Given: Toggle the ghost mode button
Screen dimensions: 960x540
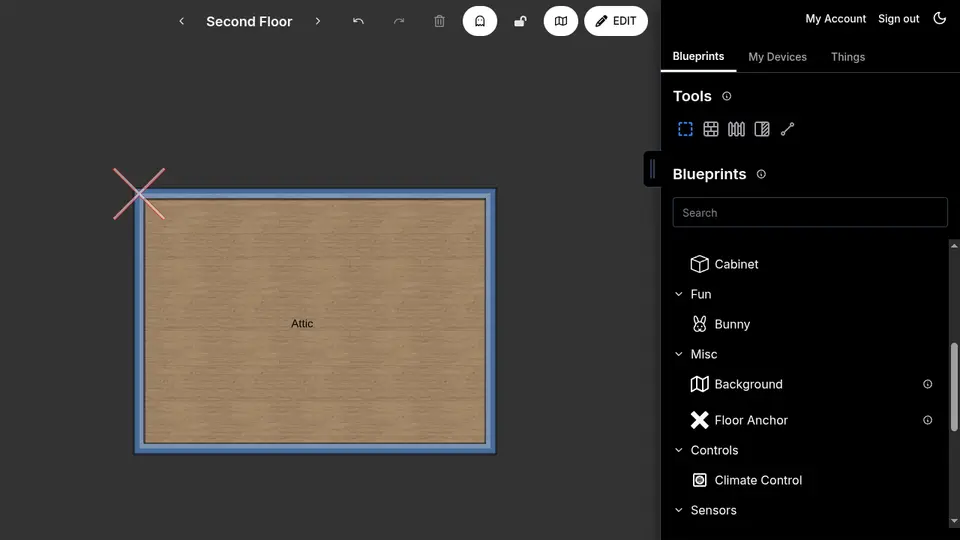Looking at the screenshot, I should (479, 21).
